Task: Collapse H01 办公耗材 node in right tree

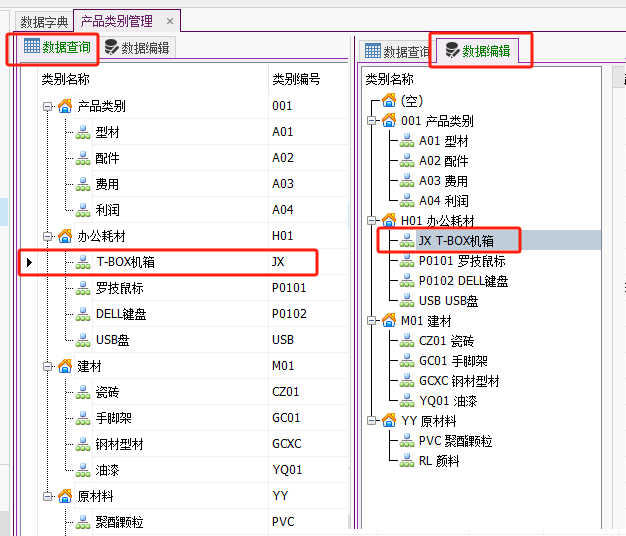Action: (372, 220)
